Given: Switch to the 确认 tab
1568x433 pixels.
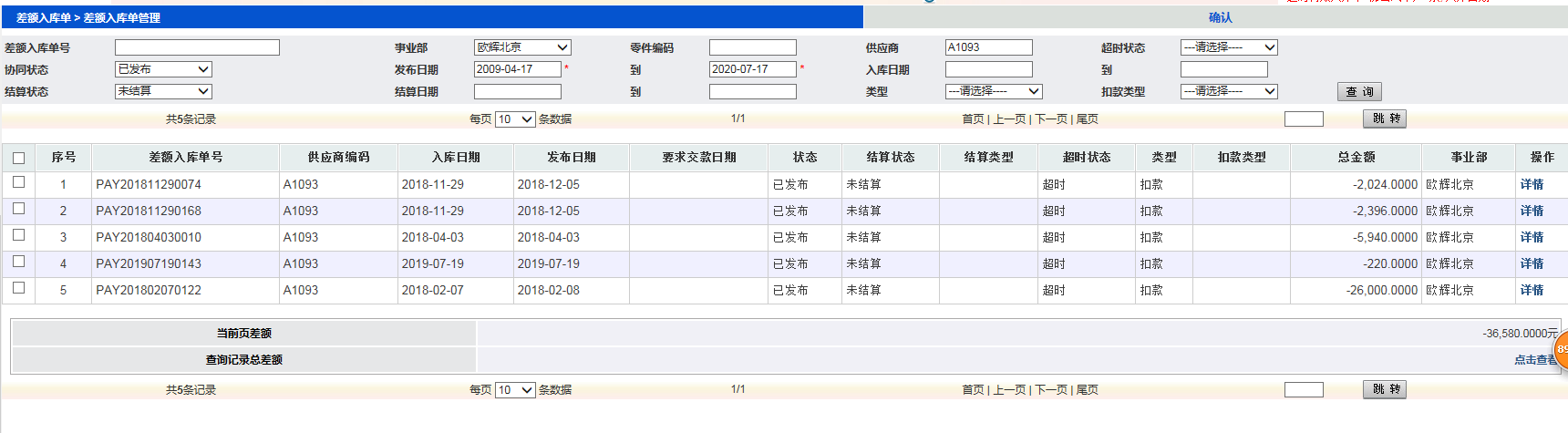Looking at the screenshot, I should (1220, 17).
